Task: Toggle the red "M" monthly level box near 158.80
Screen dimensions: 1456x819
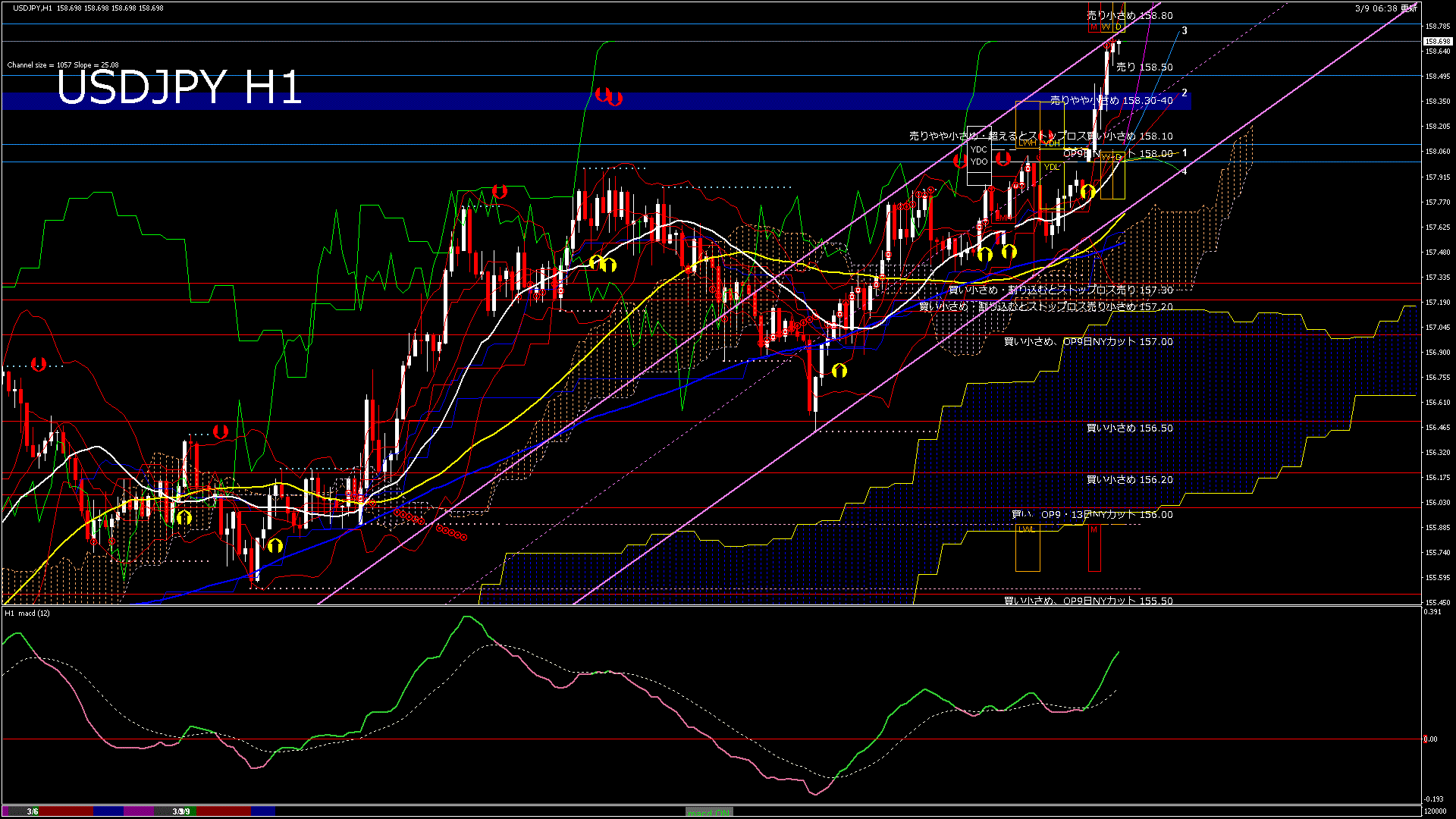Action: point(1094,27)
